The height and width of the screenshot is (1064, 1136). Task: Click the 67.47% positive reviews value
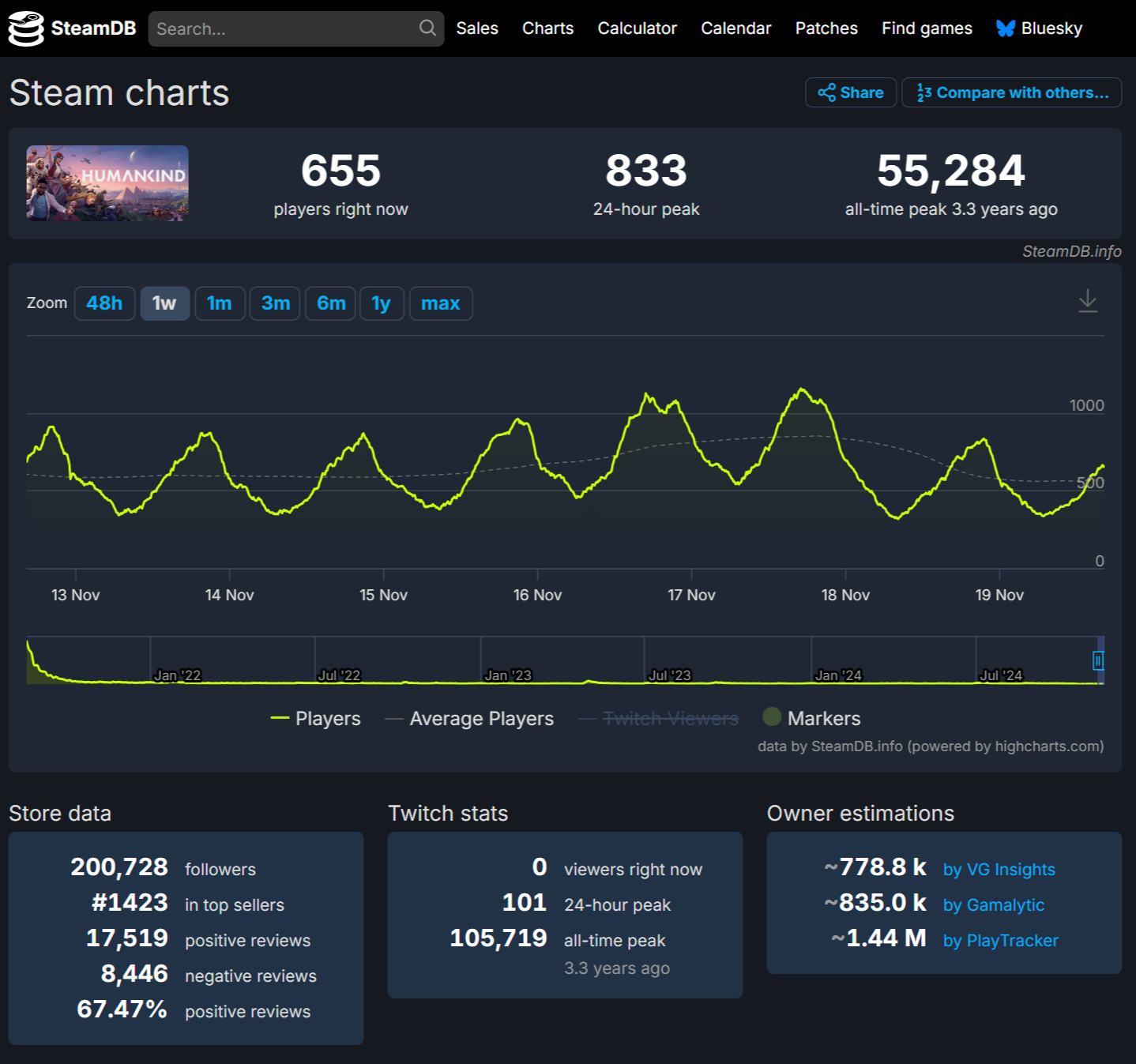122,1009
